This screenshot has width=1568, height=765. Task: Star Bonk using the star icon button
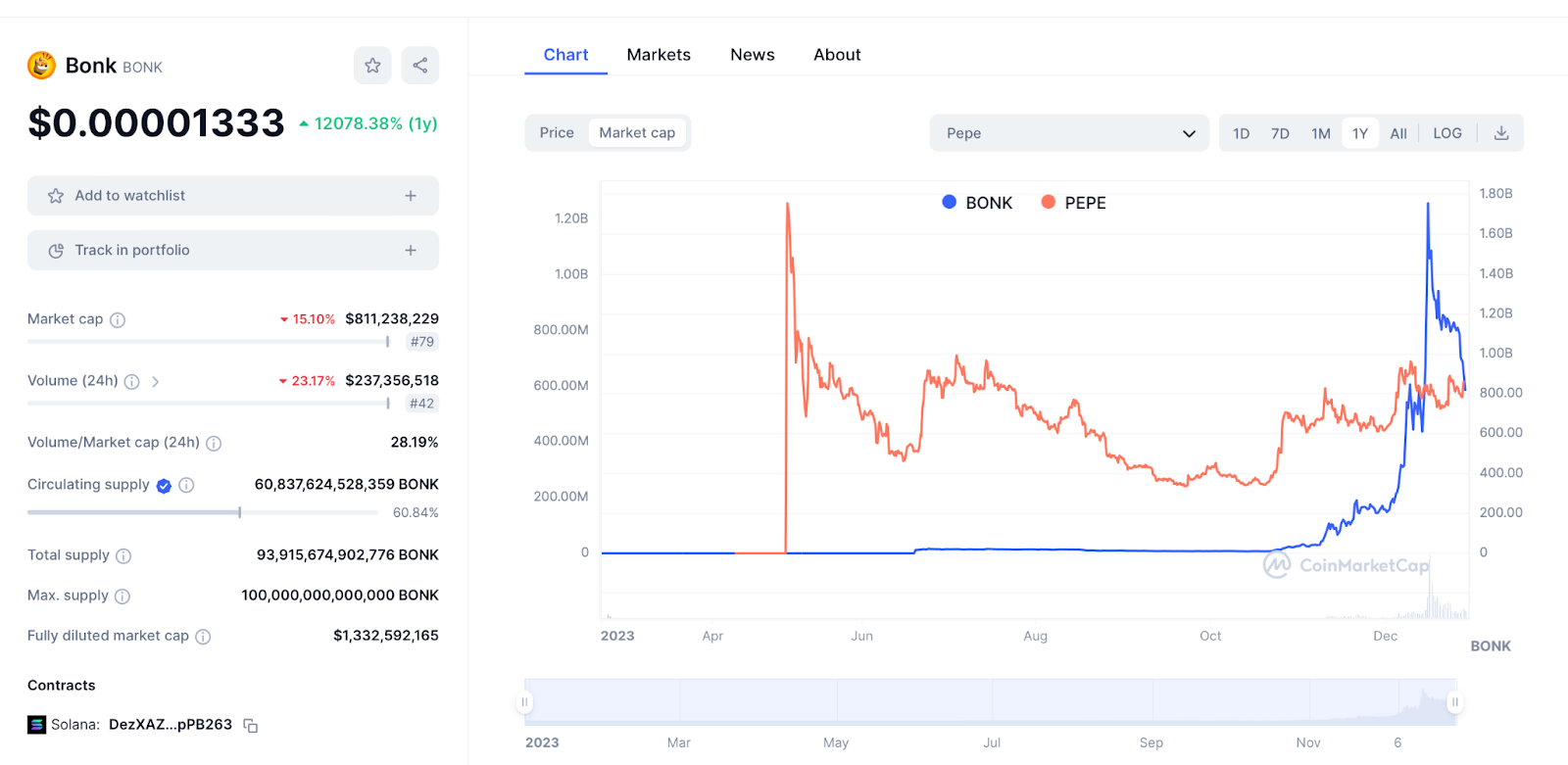(x=372, y=66)
